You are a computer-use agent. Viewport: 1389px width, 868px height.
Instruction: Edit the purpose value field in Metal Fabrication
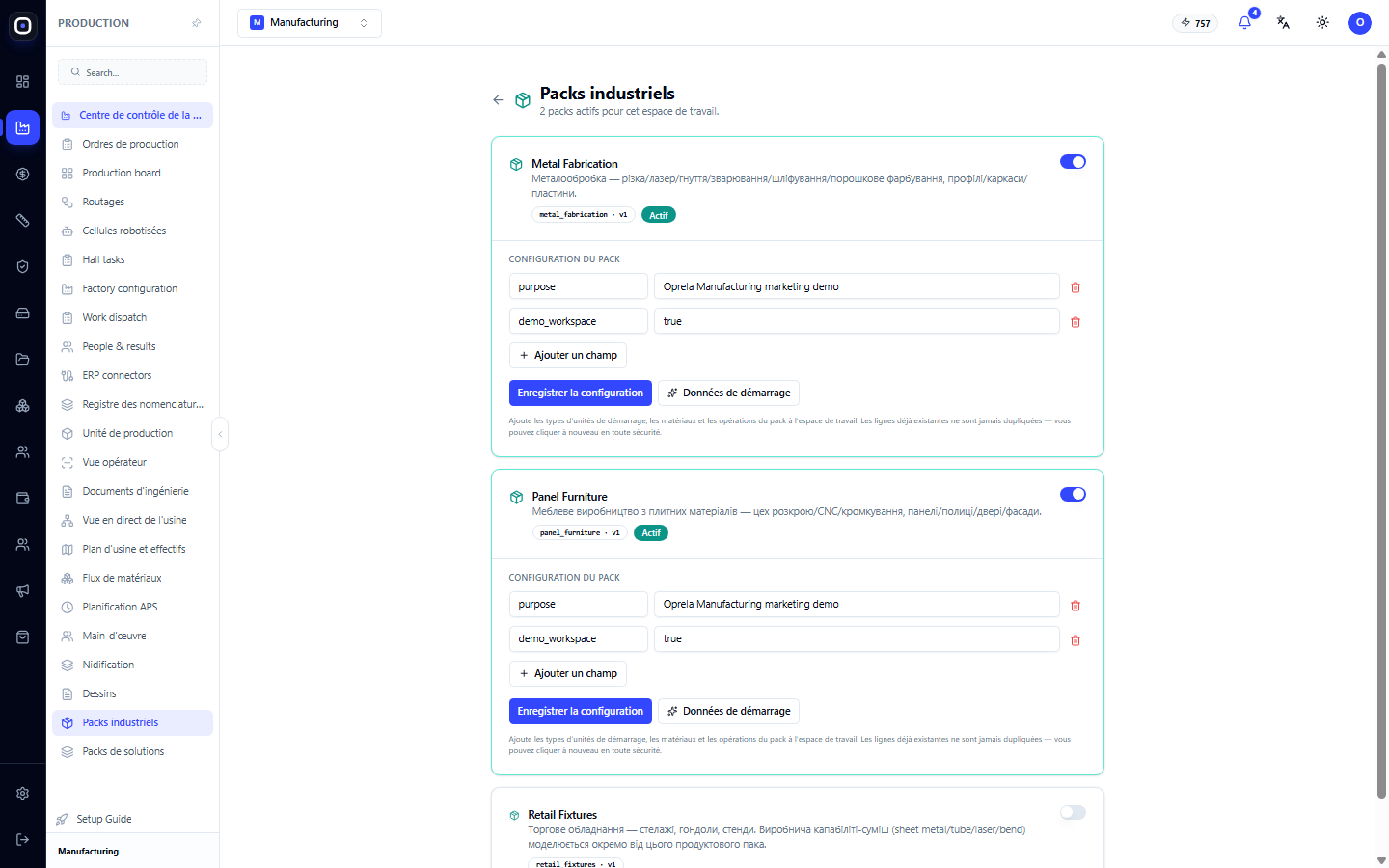(x=857, y=286)
